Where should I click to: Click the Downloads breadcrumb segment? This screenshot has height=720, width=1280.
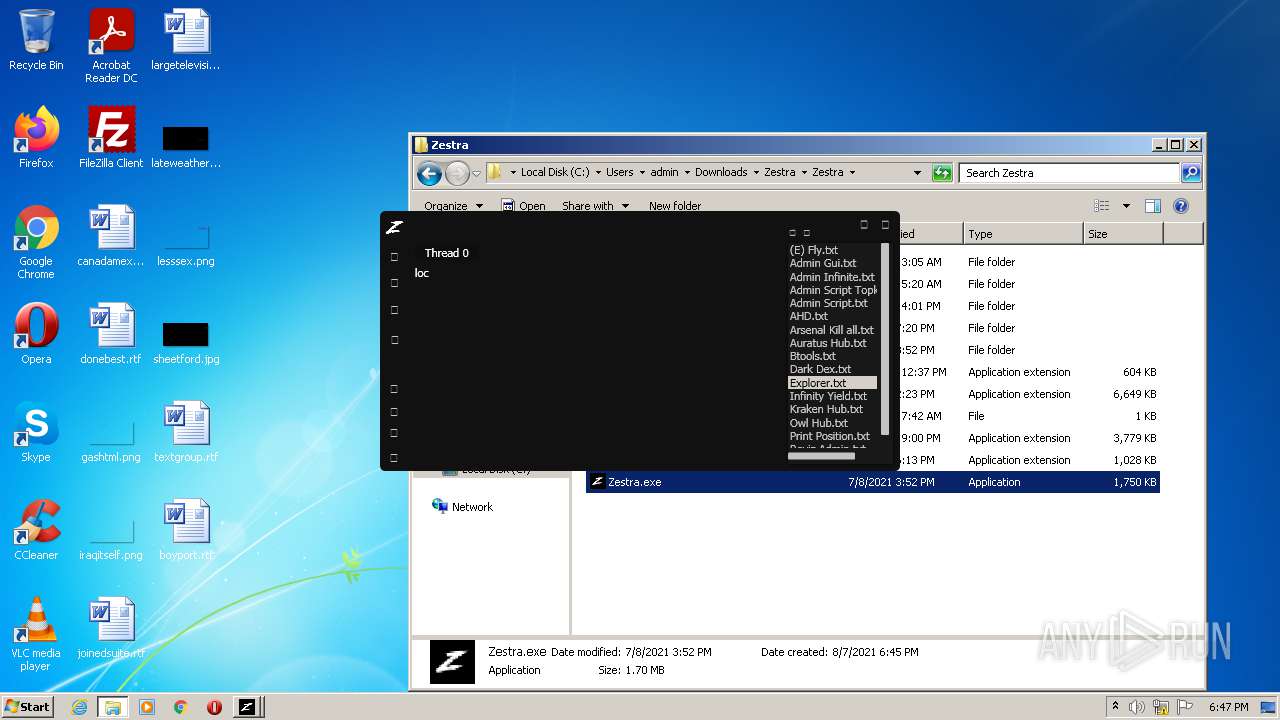(721, 172)
